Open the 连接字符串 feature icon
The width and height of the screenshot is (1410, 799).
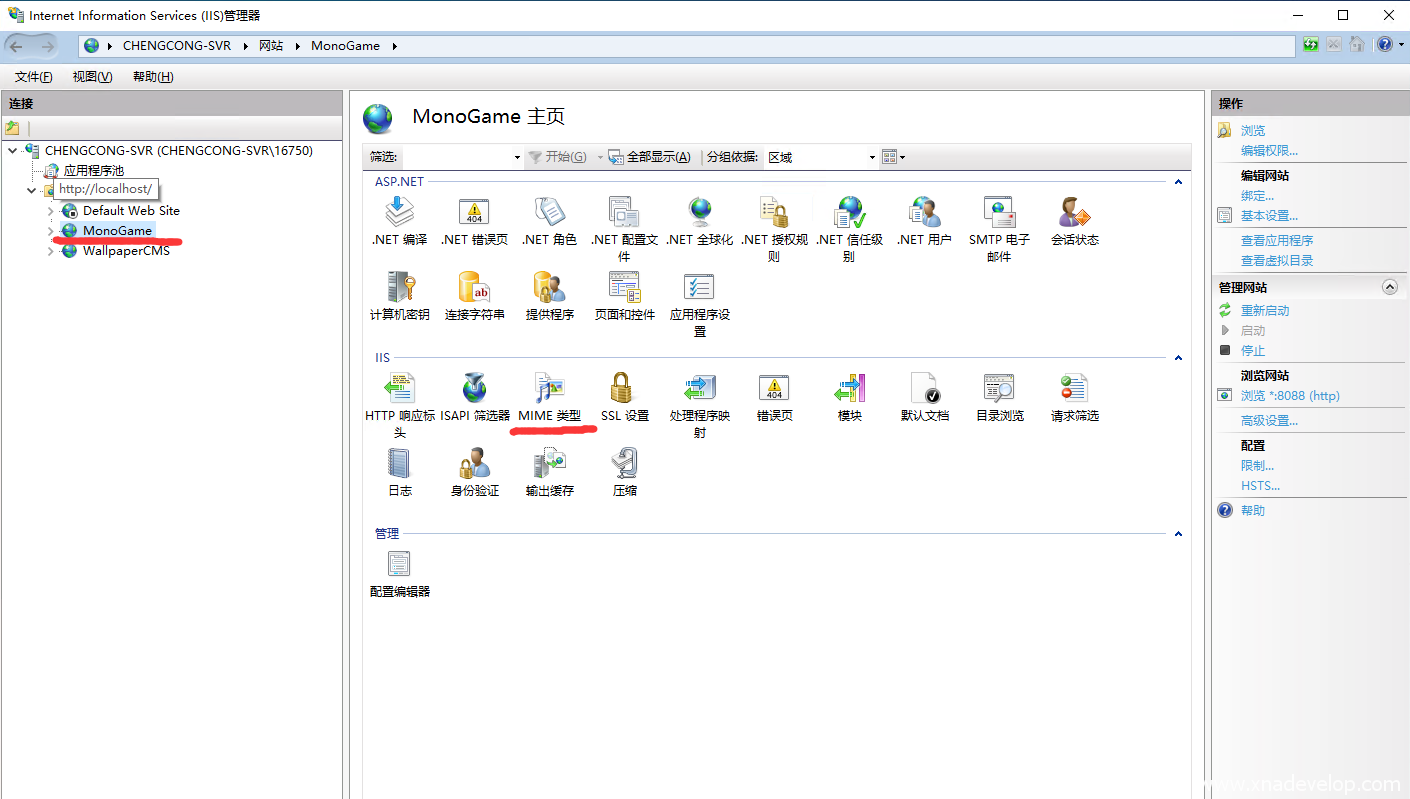coord(474,288)
